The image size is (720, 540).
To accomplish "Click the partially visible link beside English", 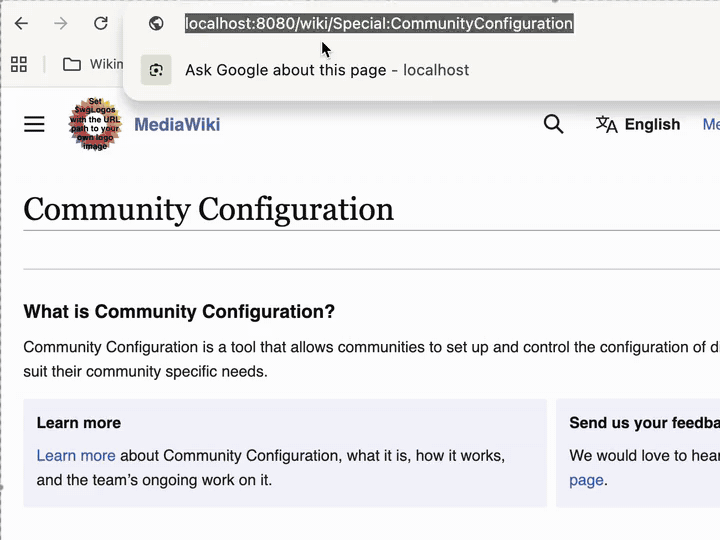I will pyautogui.click(x=711, y=124).
